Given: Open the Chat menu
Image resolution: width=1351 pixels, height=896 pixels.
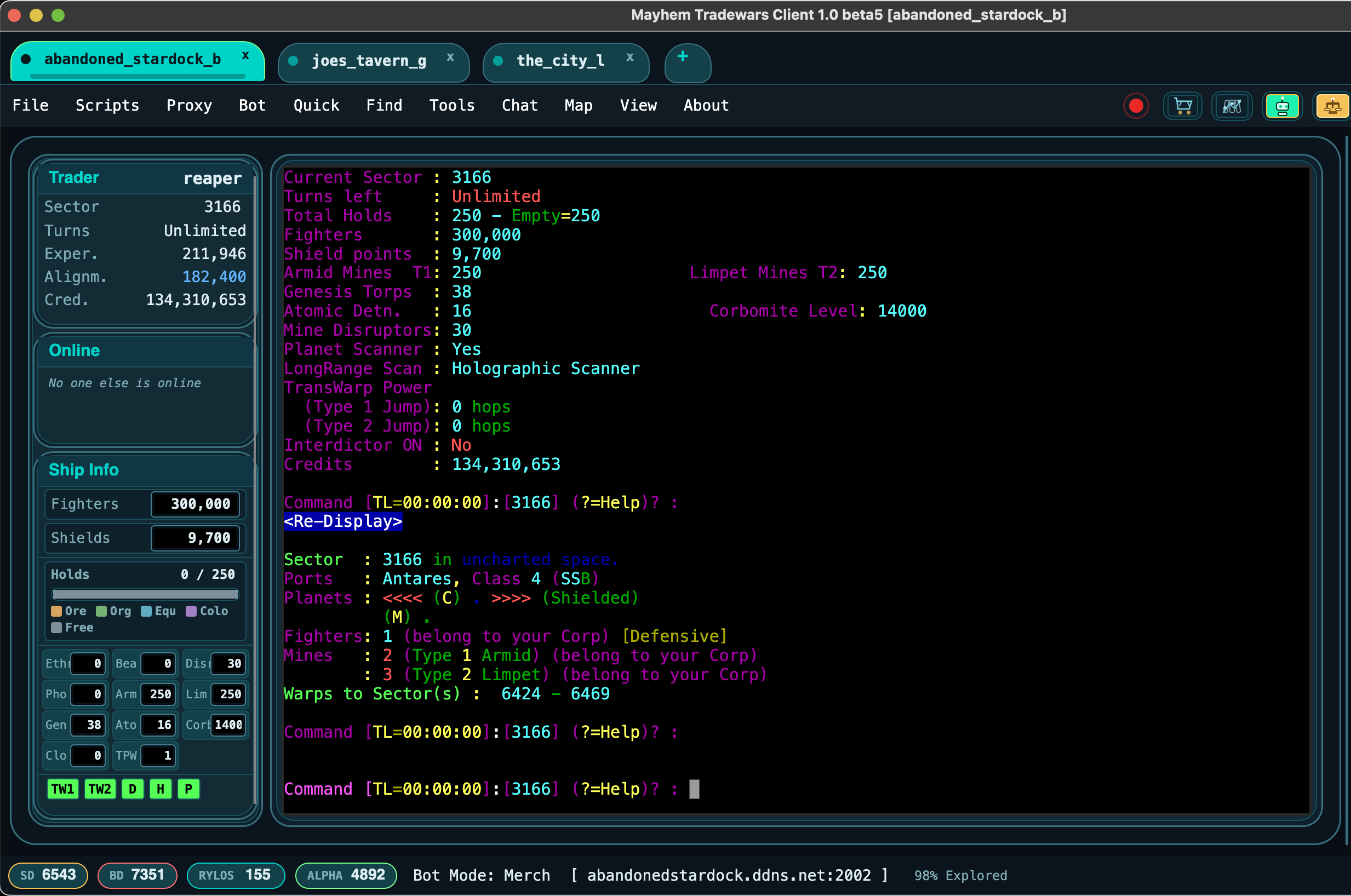Looking at the screenshot, I should [x=519, y=105].
